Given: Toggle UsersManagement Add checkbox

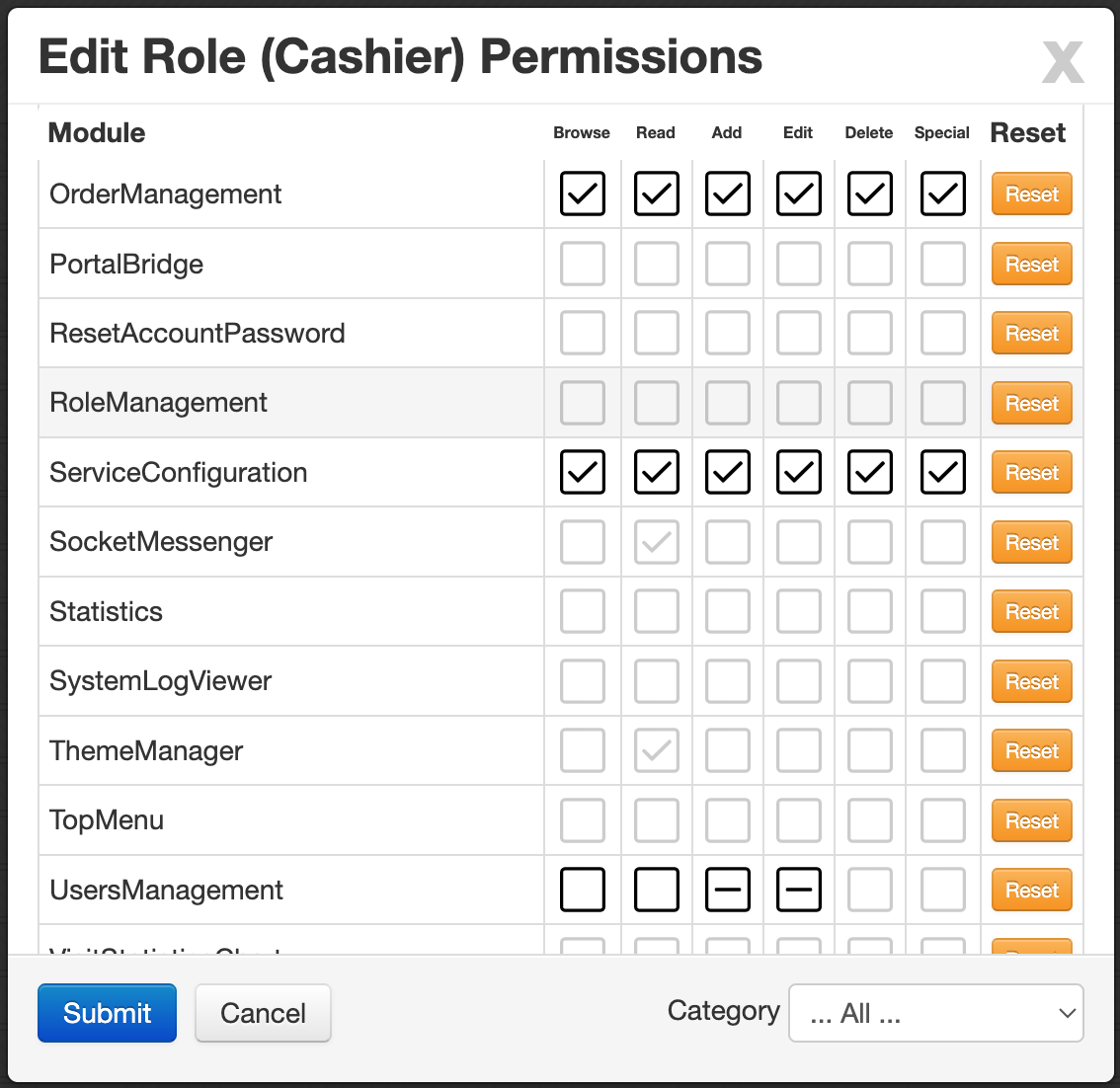Looking at the screenshot, I should pyautogui.click(x=727, y=890).
